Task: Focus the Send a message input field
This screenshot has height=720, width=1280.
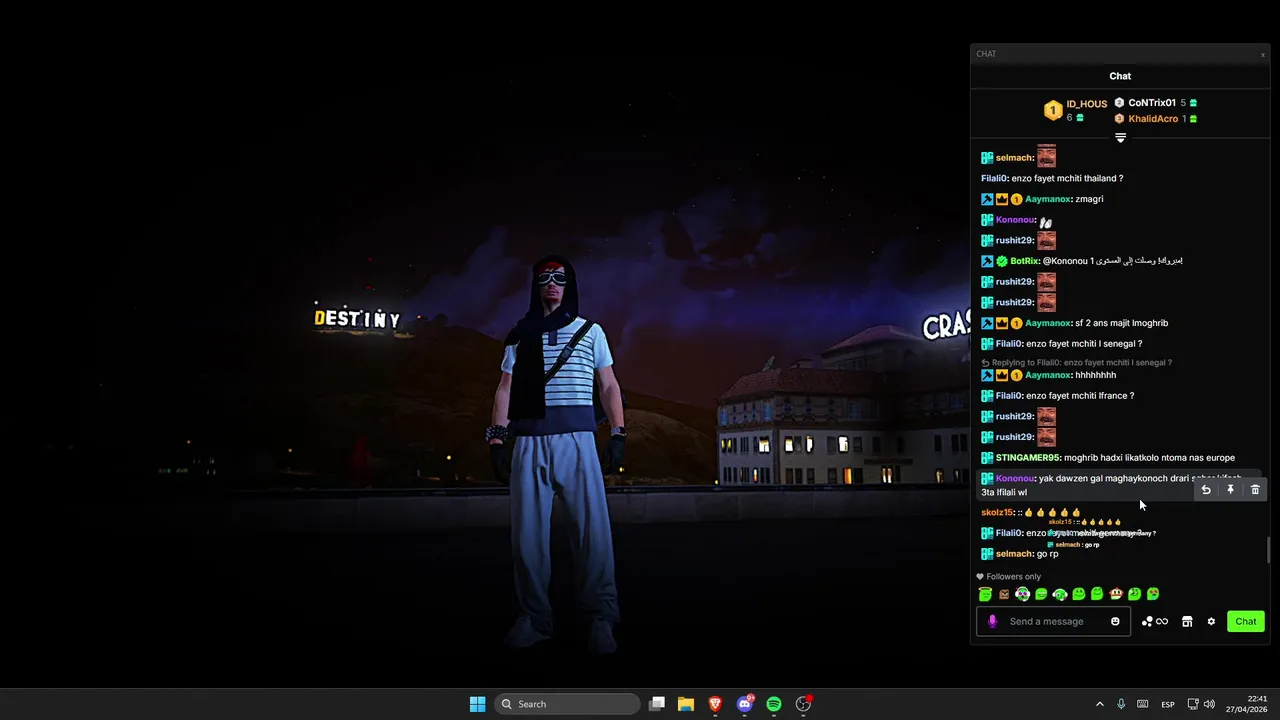Action: [x=1053, y=621]
